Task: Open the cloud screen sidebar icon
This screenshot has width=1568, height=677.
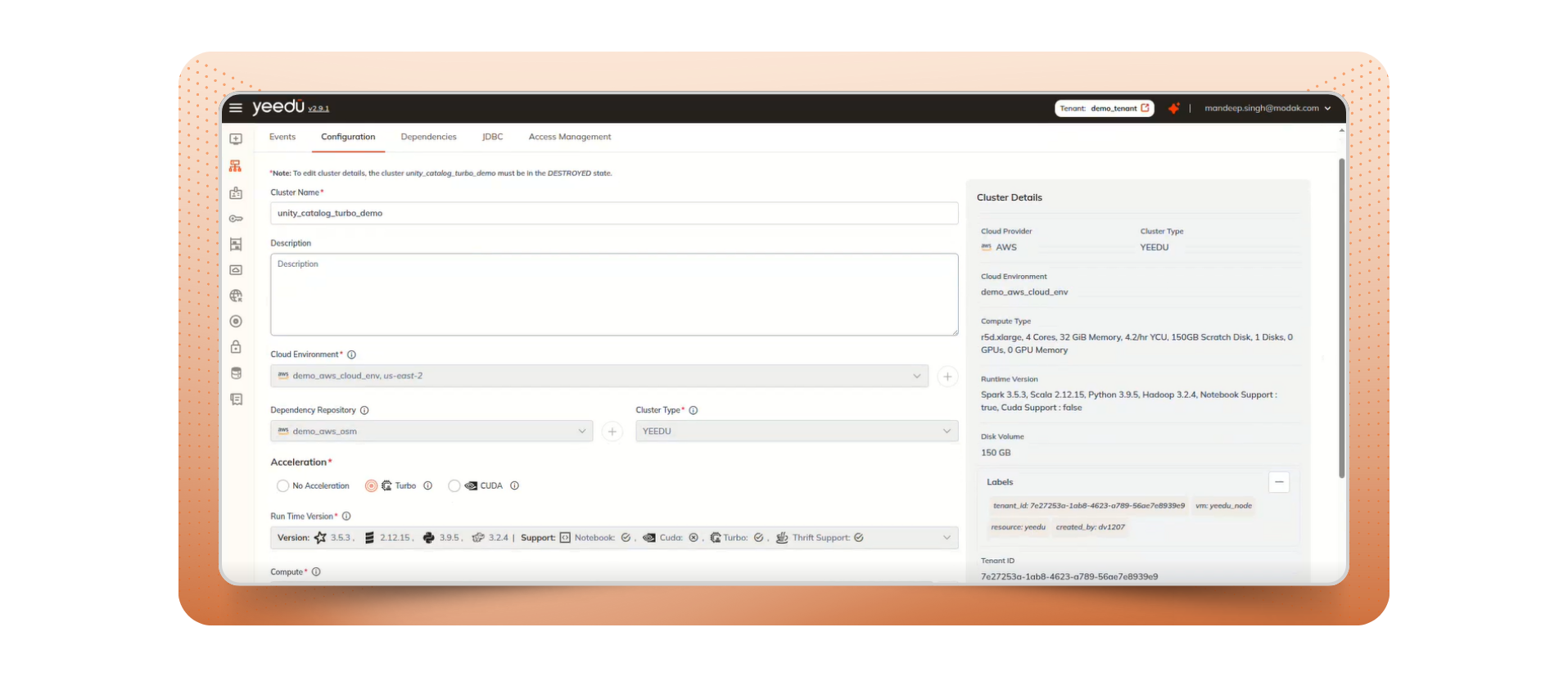Action: click(x=236, y=270)
